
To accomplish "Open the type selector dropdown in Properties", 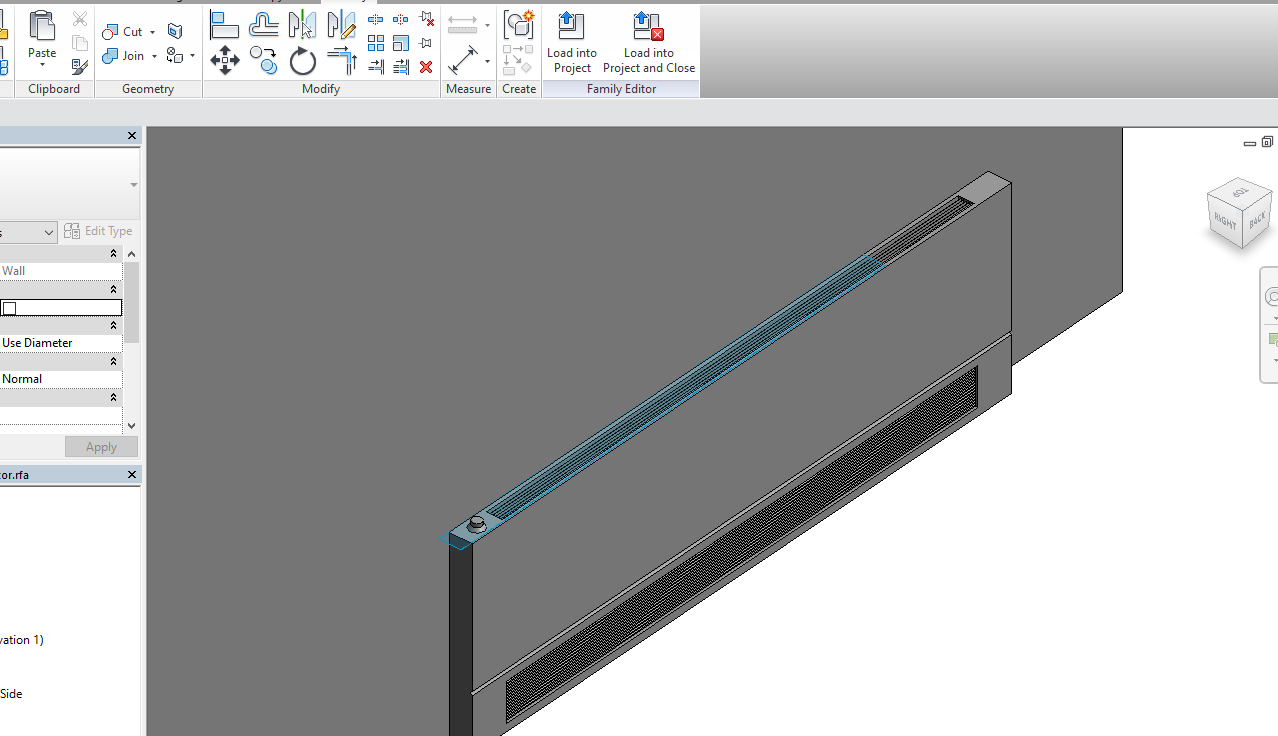I will (x=48, y=231).
